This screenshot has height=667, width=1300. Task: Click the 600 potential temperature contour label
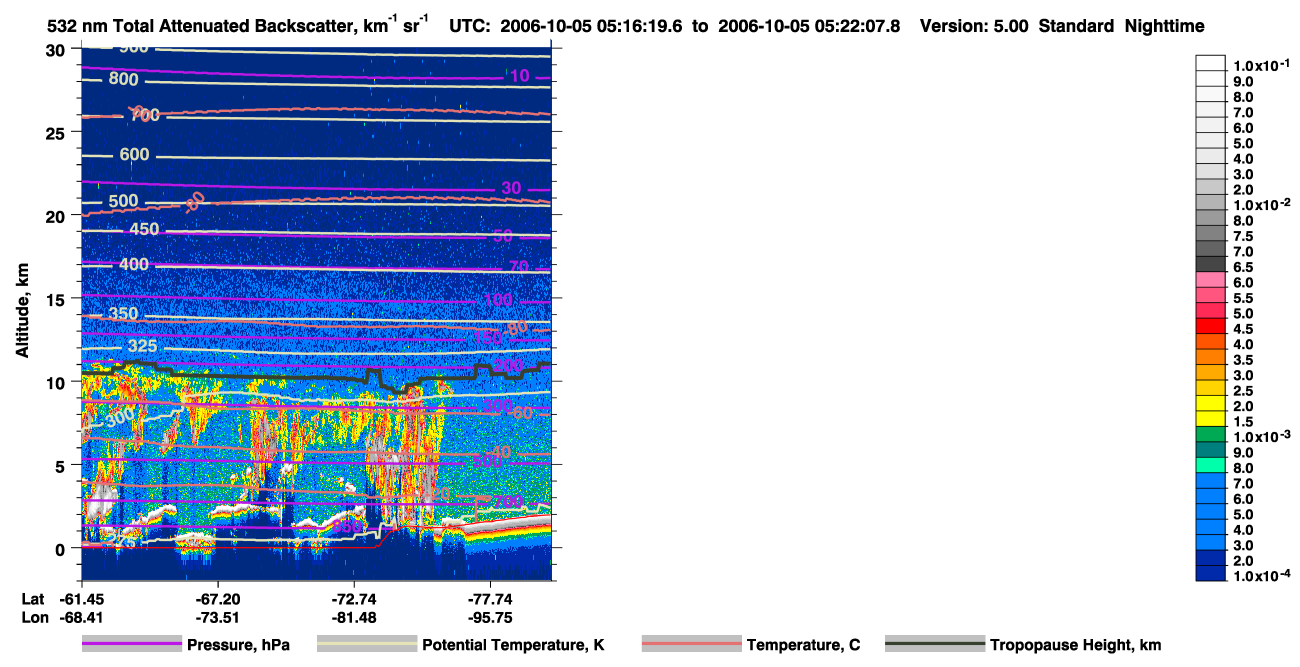click(x=134, y=154)
